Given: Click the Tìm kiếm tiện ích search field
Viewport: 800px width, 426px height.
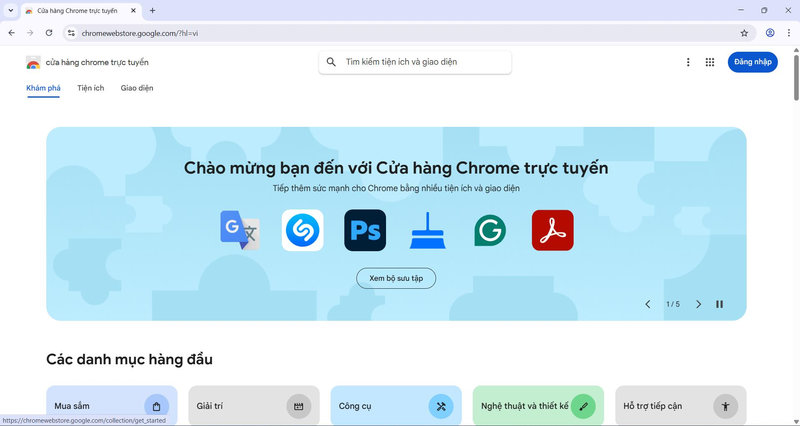Looking at the screenshot, I should point(415,62).
